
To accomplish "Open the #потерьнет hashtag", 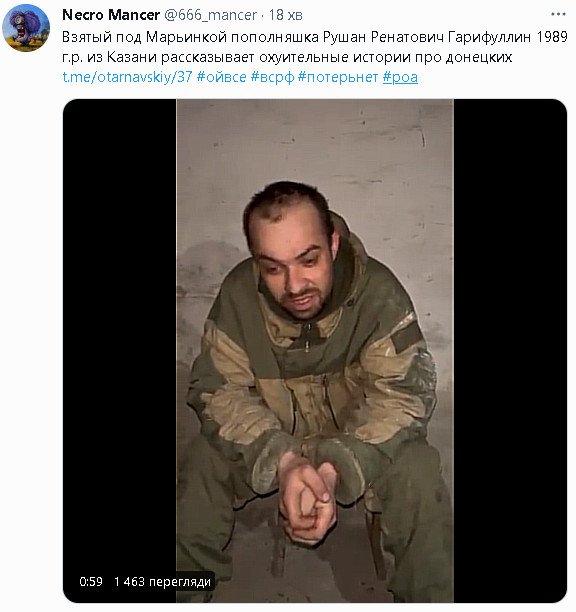I will (338, 77).
